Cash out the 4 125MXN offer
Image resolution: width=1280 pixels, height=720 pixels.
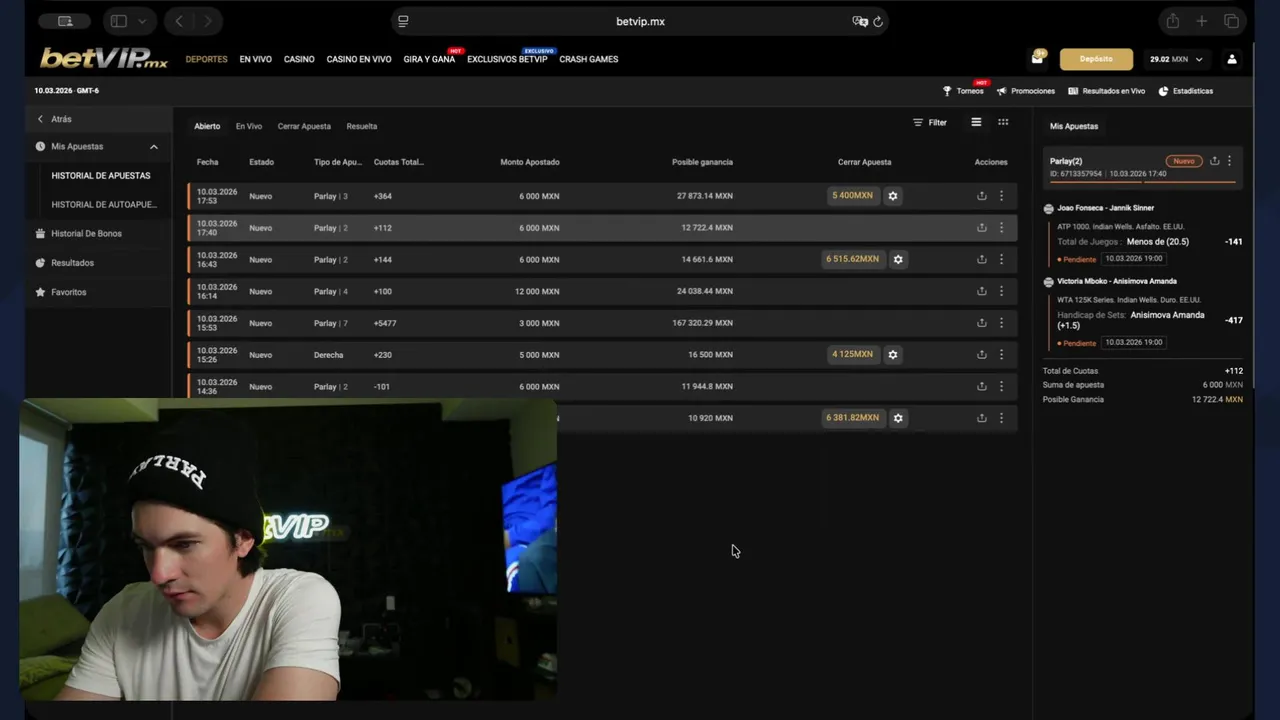(x=852, y=354)
